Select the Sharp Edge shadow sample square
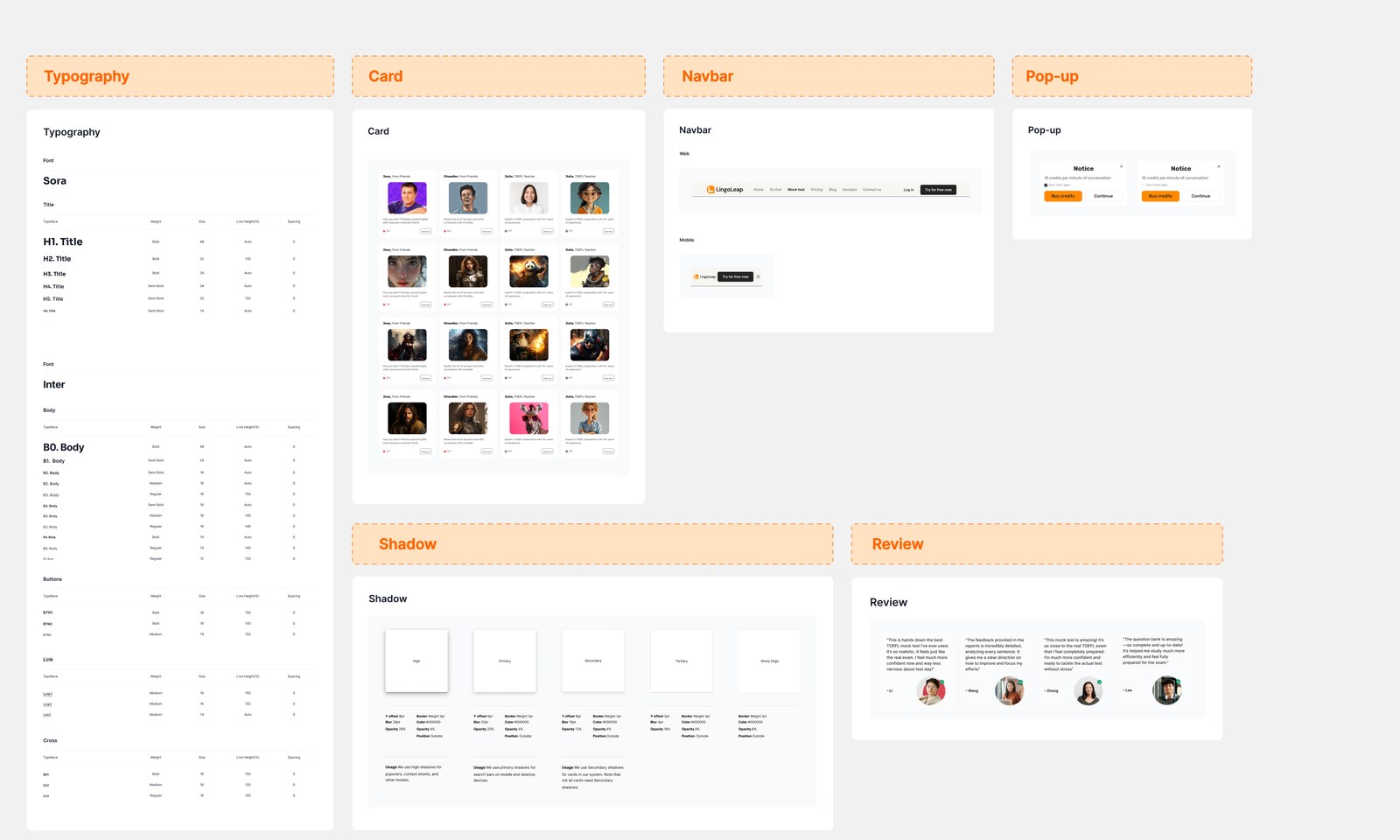The height and width of the screenshot is (840, 1400). pyautogui.click(x=770, y=661)
